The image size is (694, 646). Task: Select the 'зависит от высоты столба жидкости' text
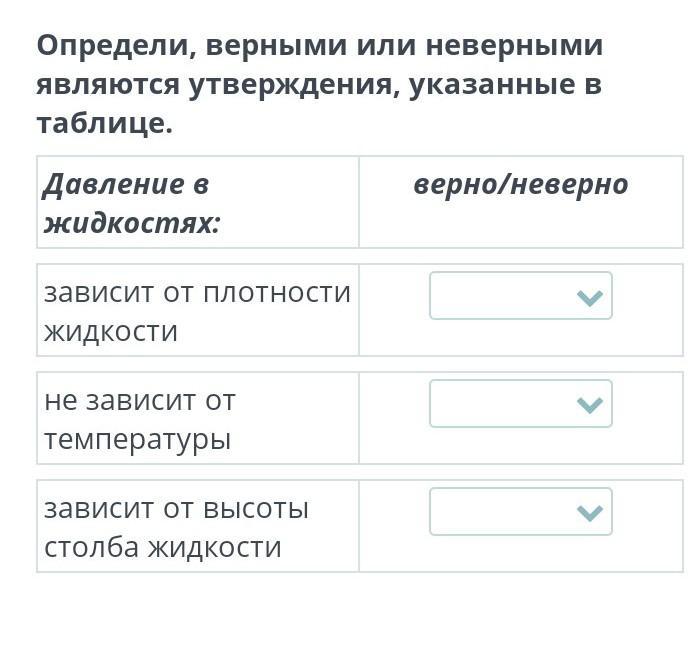tap(176, 527)
